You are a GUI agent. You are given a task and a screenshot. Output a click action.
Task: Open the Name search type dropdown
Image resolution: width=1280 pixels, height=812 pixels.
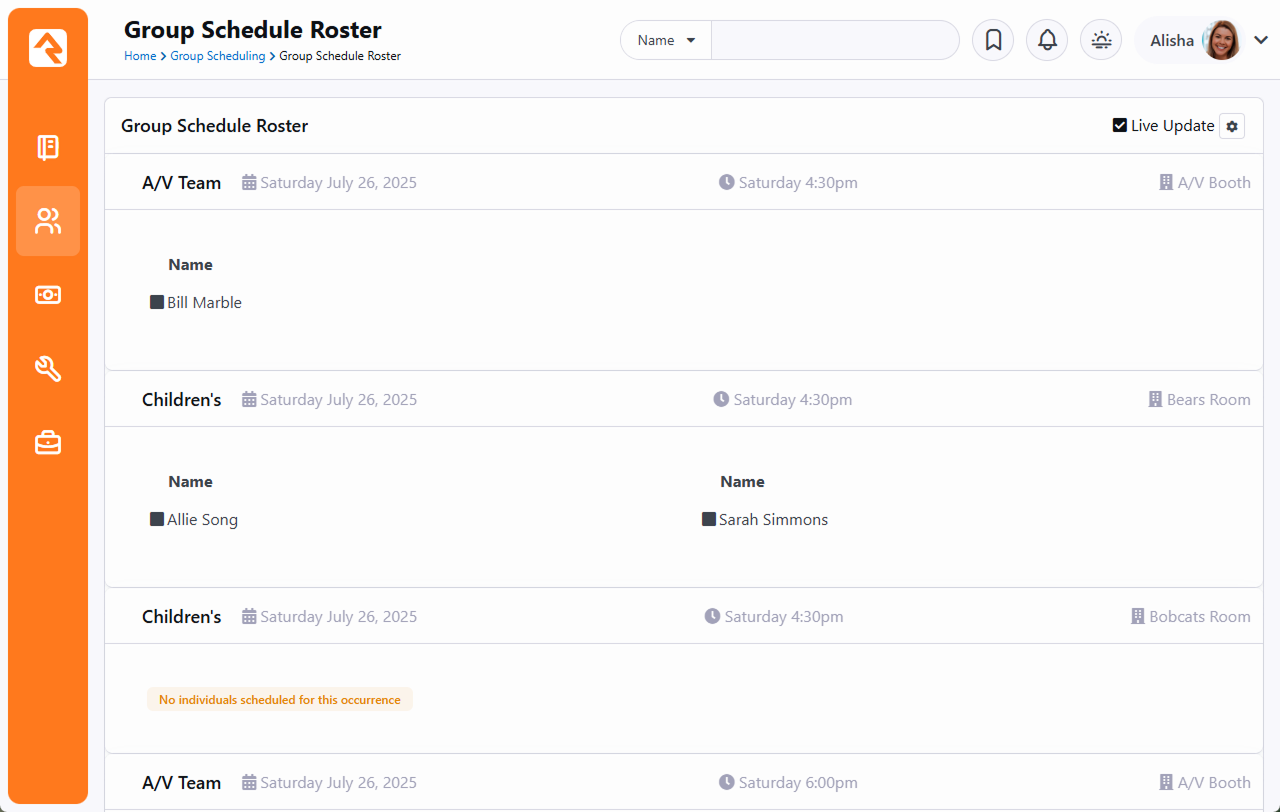(666, 41)
